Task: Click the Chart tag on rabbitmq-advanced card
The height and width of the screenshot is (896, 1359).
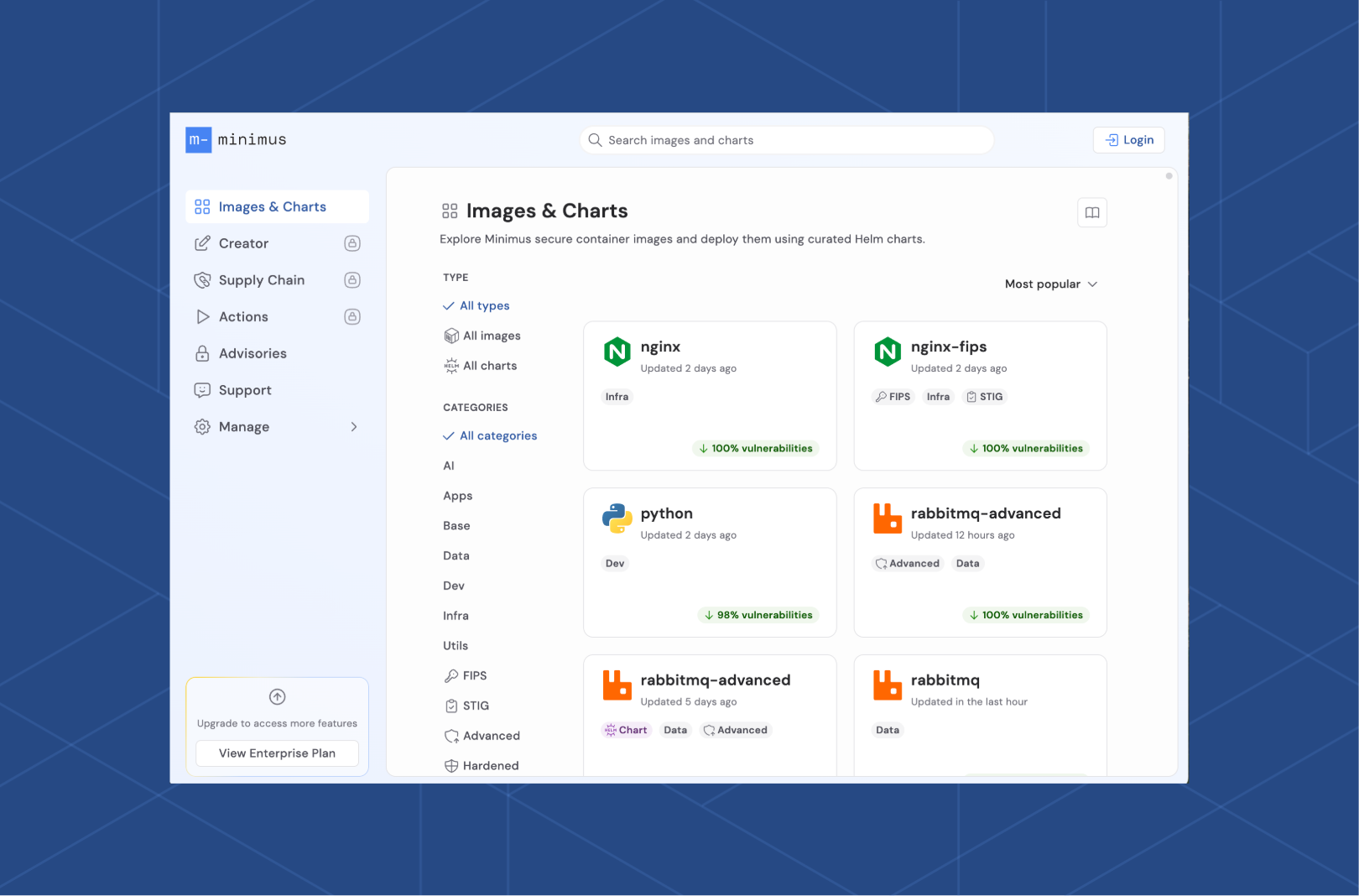Action: pos(626,731)
